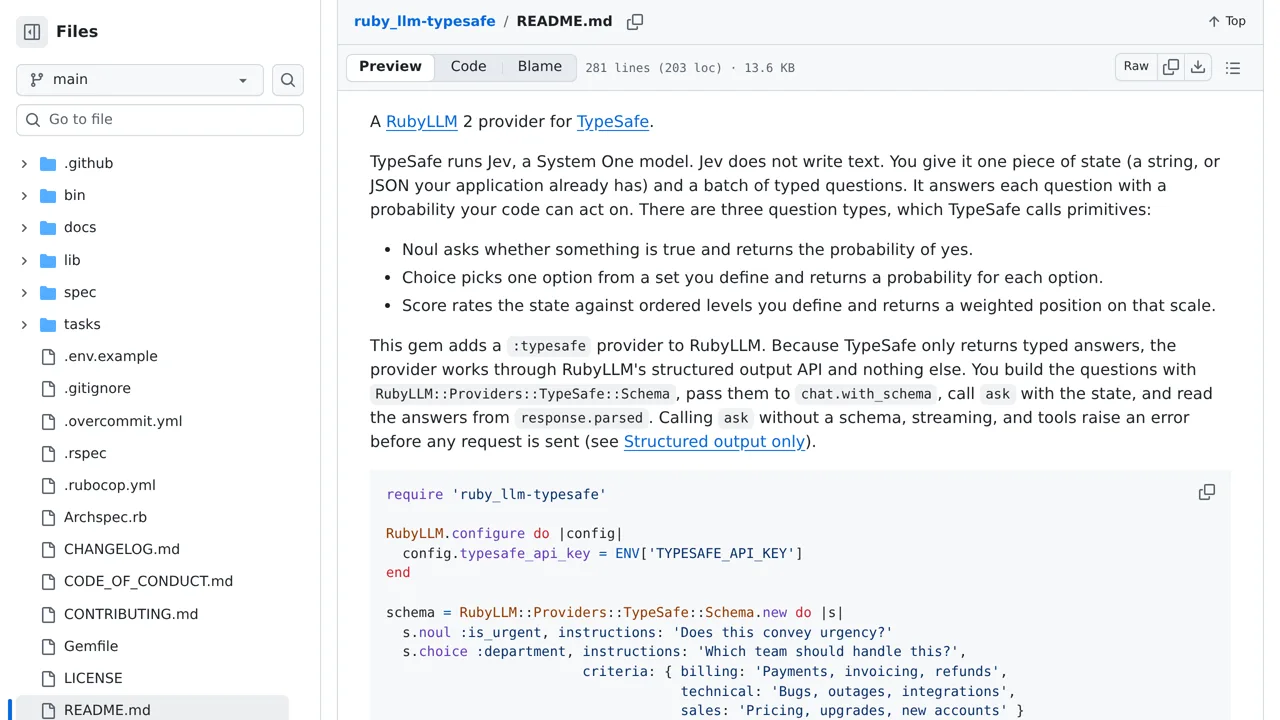1280x720 pixels.
Task: Open the spec folder icon
Action: (48, 292)
